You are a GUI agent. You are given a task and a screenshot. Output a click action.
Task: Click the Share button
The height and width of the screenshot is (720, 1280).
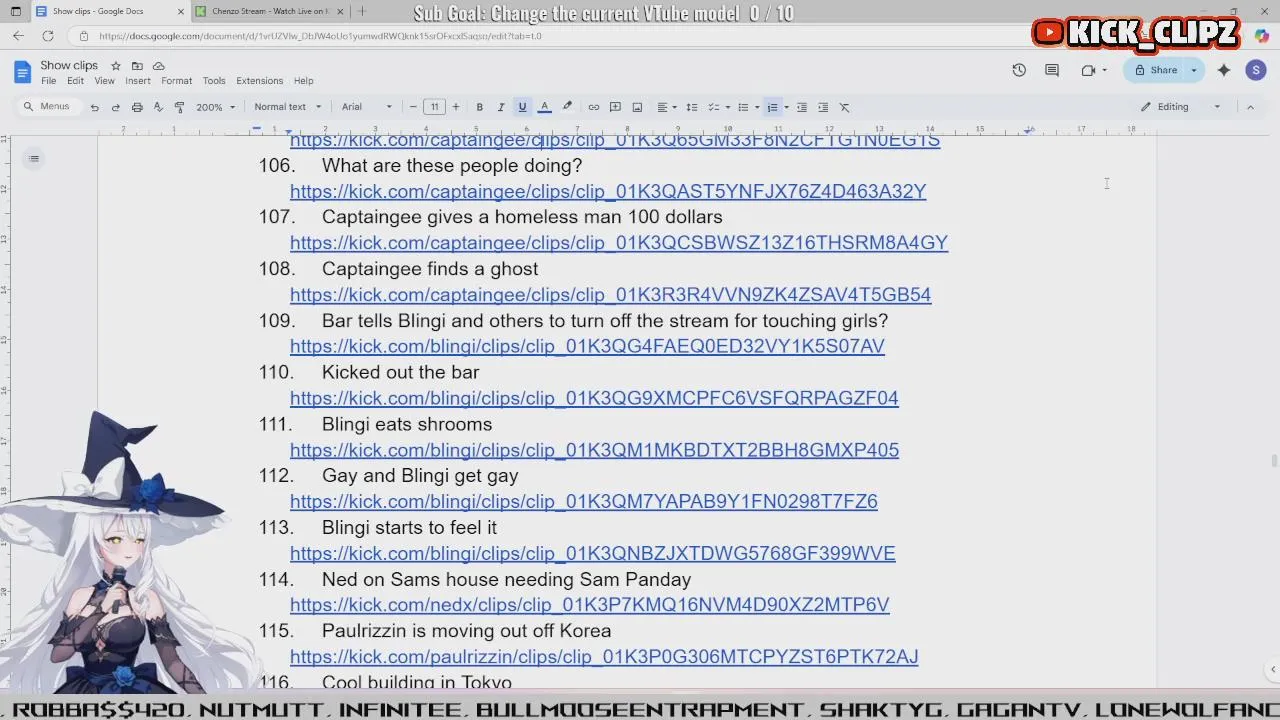(x=1155, y=70)
